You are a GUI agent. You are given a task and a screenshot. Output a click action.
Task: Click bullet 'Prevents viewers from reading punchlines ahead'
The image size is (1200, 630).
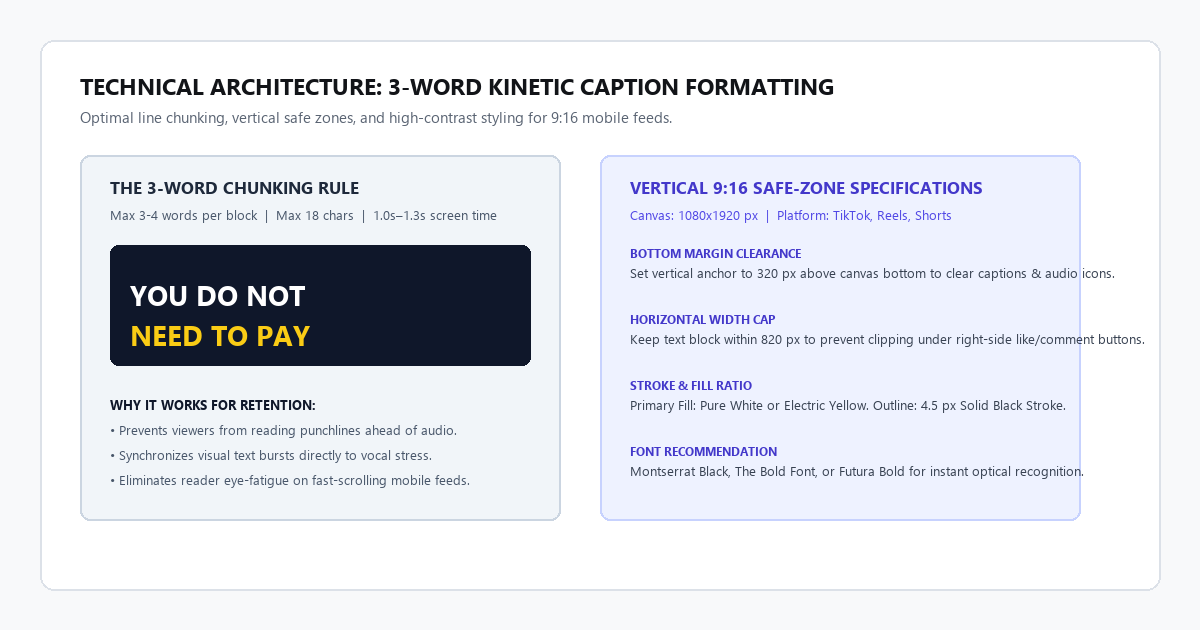point(283,430)
